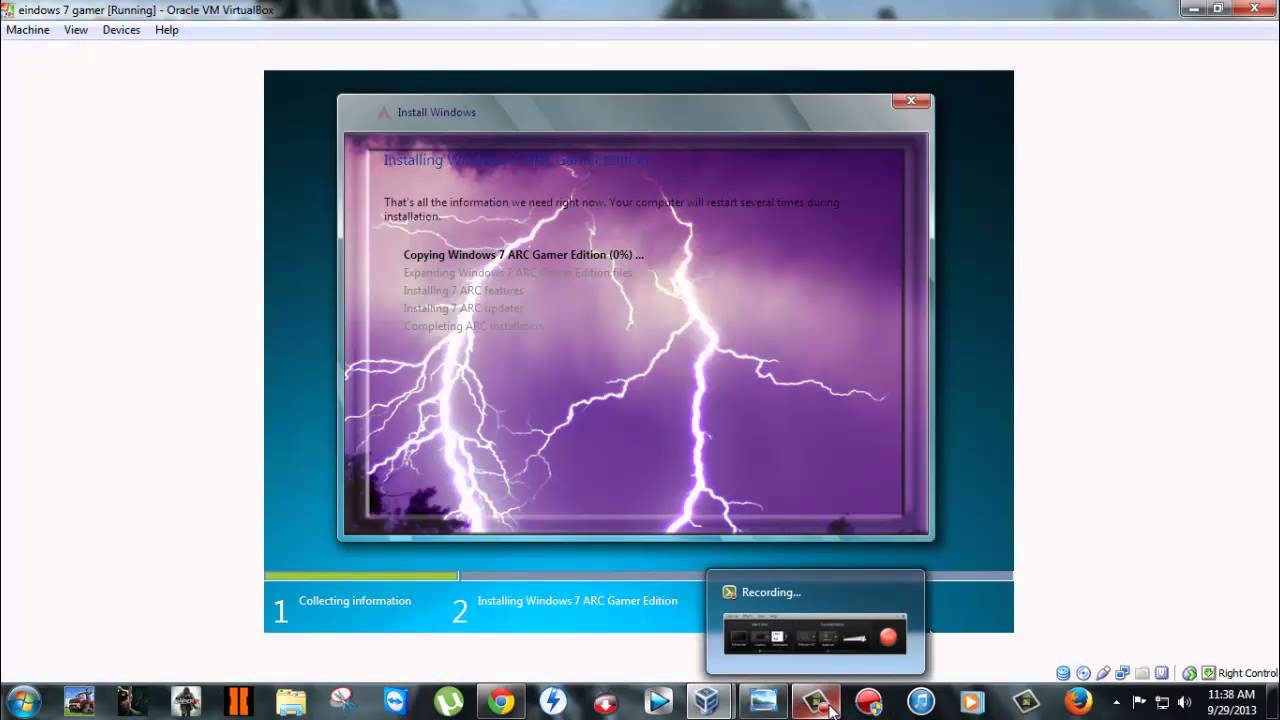Switch to Google Chrome in taskbar
The width and height of the screenshot is (1280, 720).
pyautogui.click(x=501, y=702)
